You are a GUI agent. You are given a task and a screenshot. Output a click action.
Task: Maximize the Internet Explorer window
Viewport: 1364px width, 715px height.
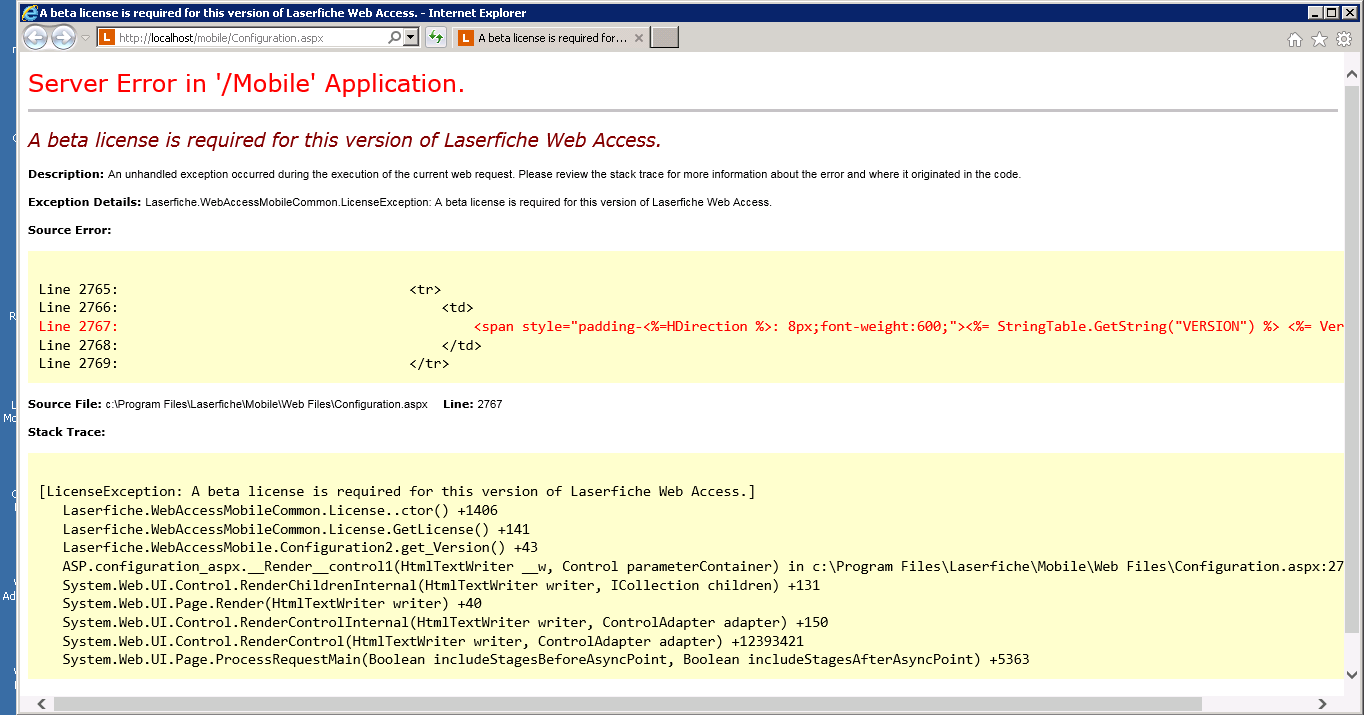(x=1331, y=13)
